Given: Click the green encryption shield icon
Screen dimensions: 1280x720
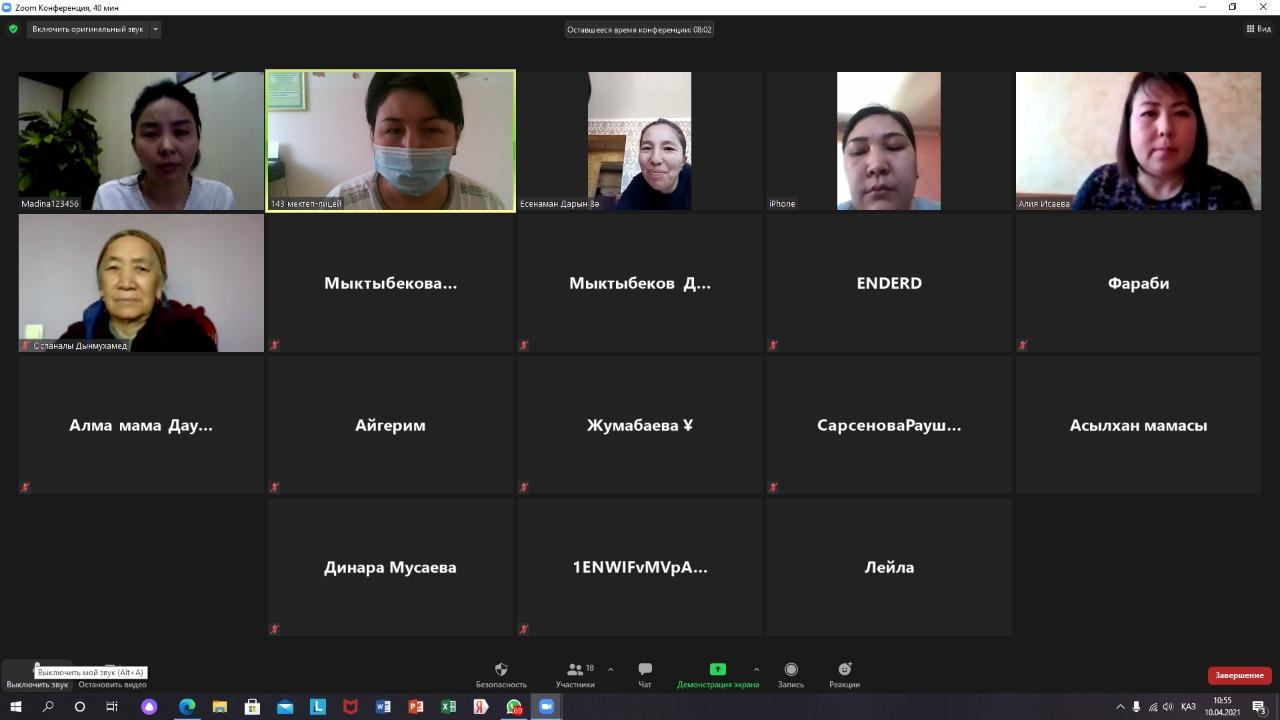Looking at the screenshot, I should [13, 29].
